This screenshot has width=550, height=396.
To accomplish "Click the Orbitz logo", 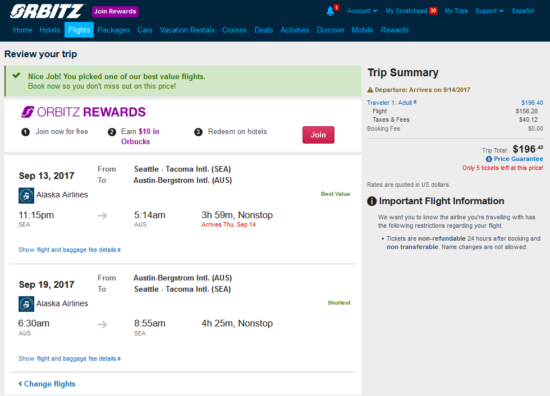I will click(47, 11).
